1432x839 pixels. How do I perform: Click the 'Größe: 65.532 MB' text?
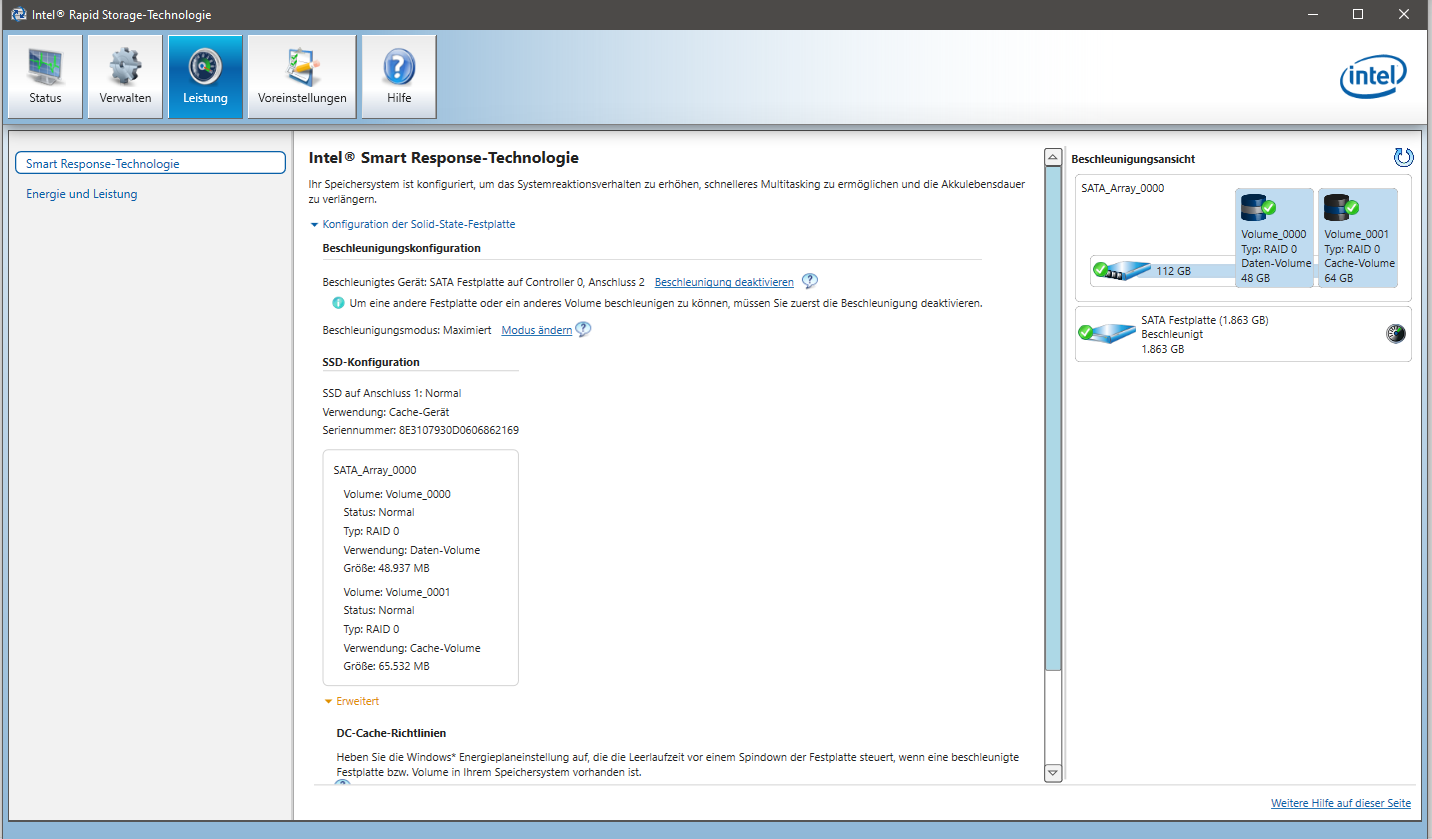[x=386, y=666]
